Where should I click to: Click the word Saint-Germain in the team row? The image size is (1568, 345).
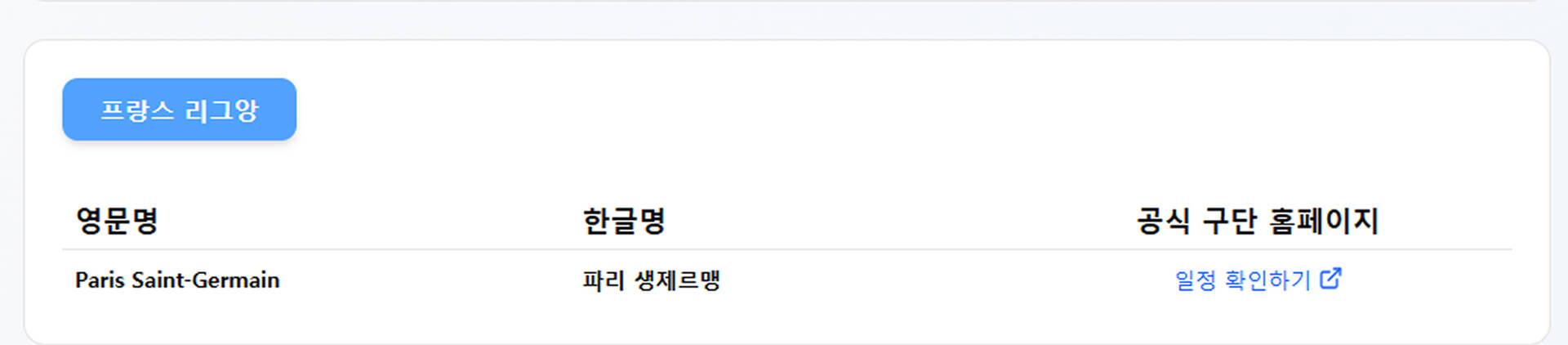click(x=206, y=280)
